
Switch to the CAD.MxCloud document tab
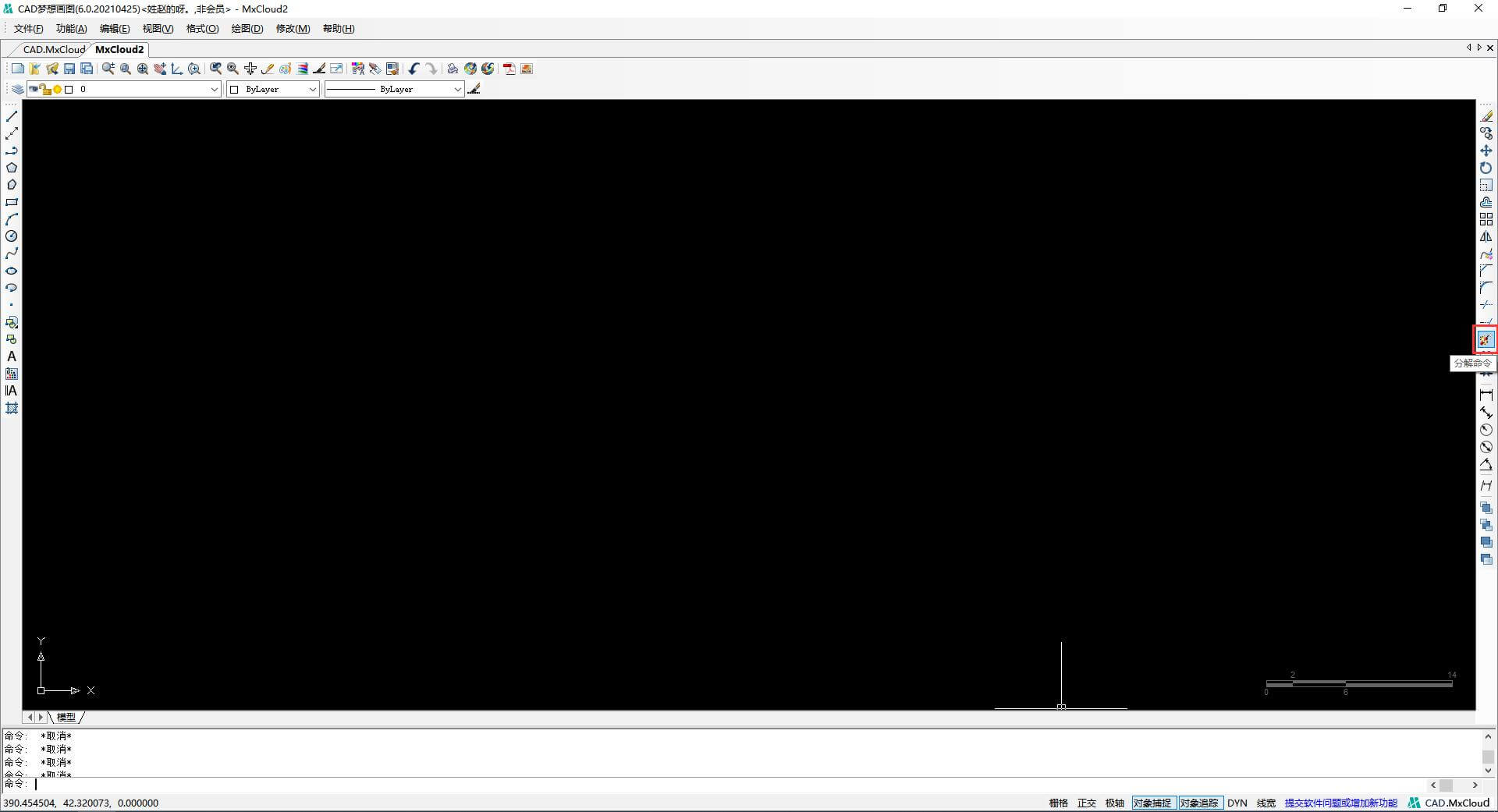click(x=54, y=49)
